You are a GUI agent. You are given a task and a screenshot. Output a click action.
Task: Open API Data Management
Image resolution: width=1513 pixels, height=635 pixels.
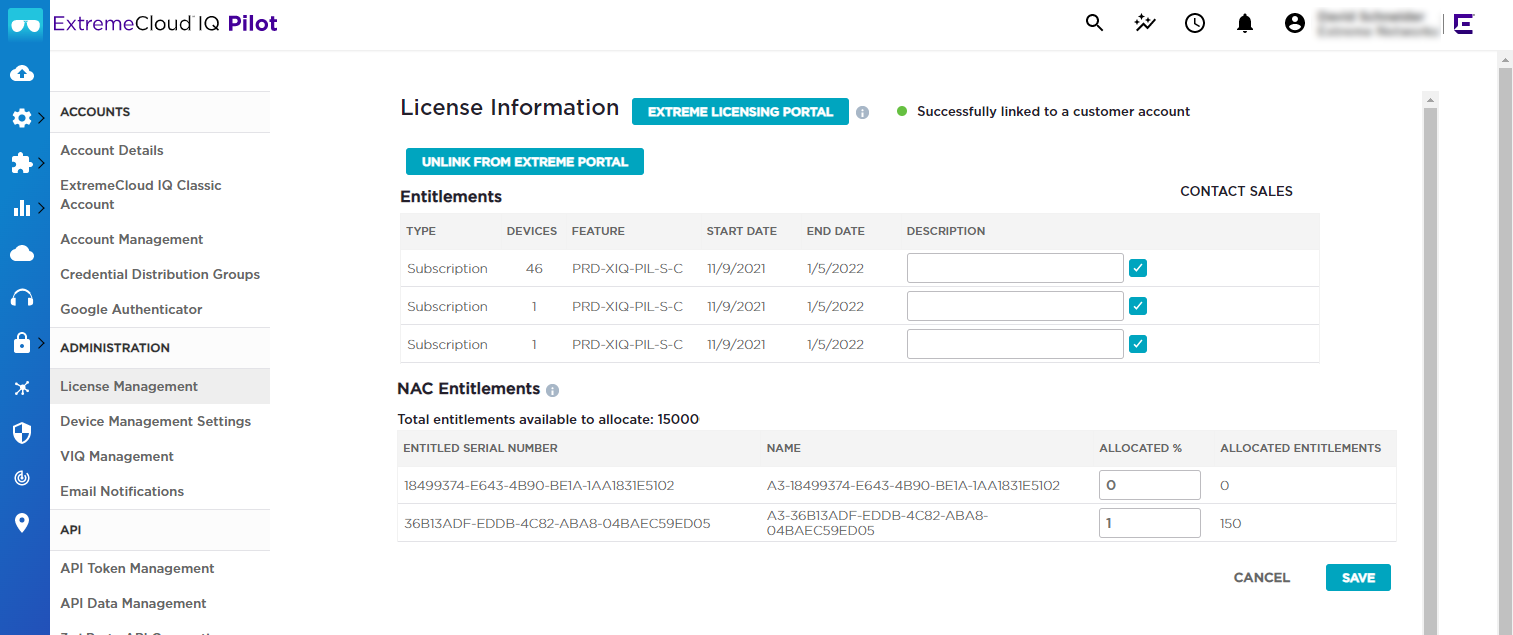(x=133, y=603)
